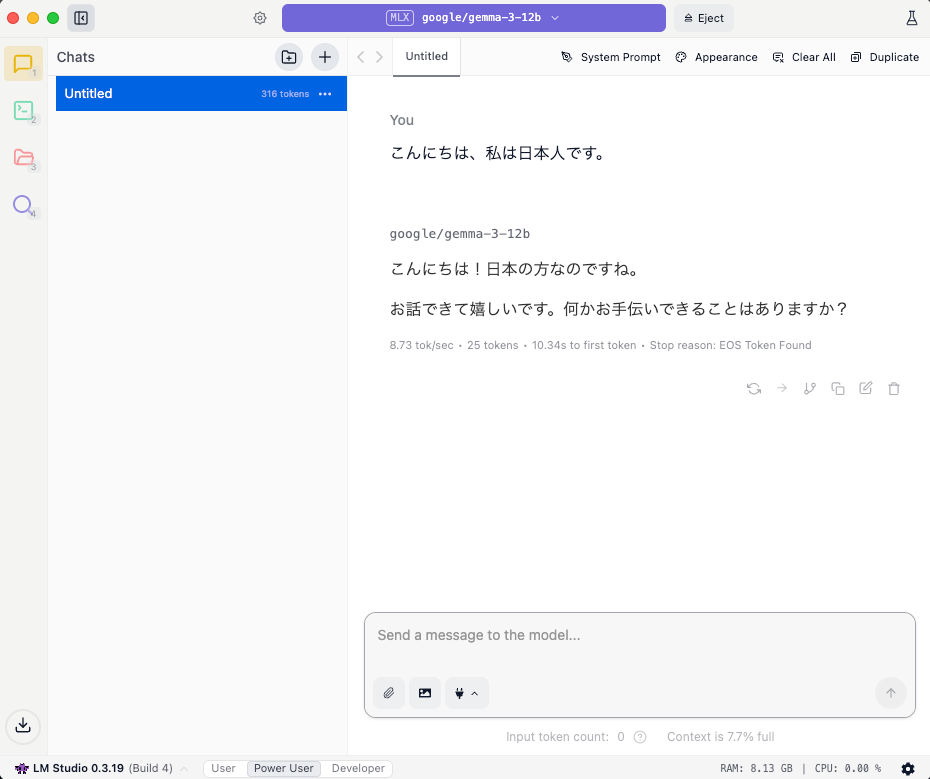Open the Untitled chat's options menu
The image size is (930, 779).
point(324,93)
